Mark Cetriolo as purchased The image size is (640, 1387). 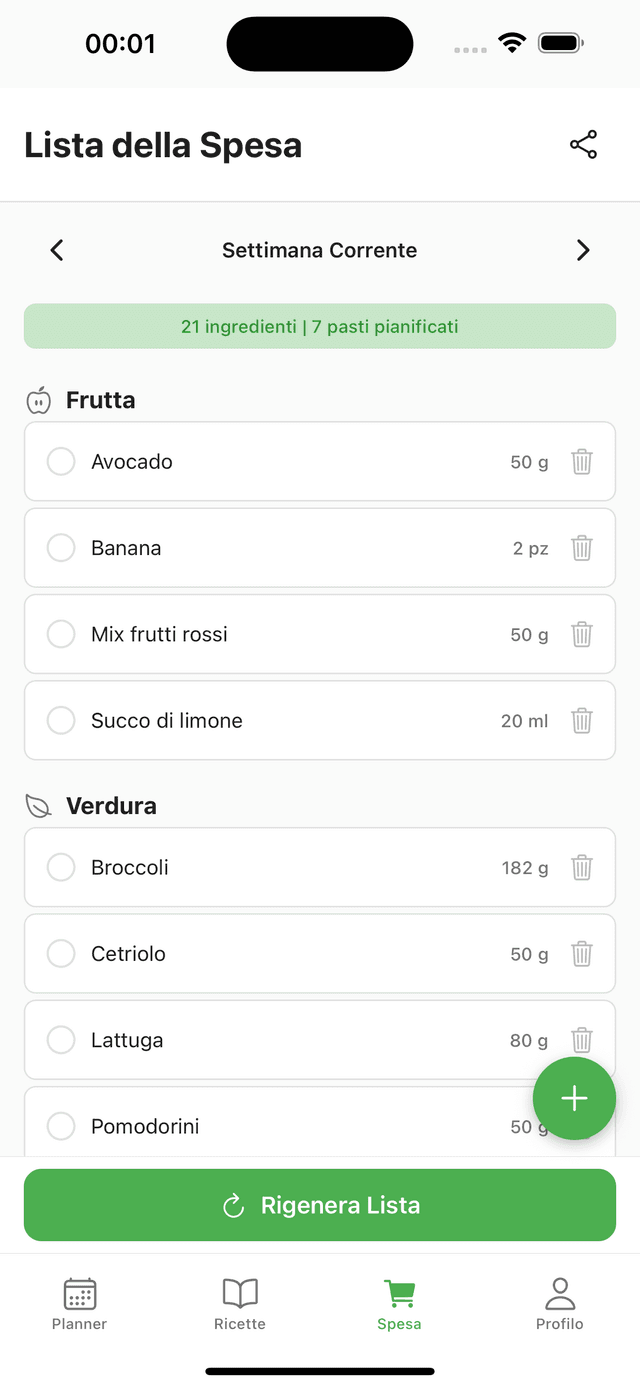pyautogui.click(x=60, y=953)
